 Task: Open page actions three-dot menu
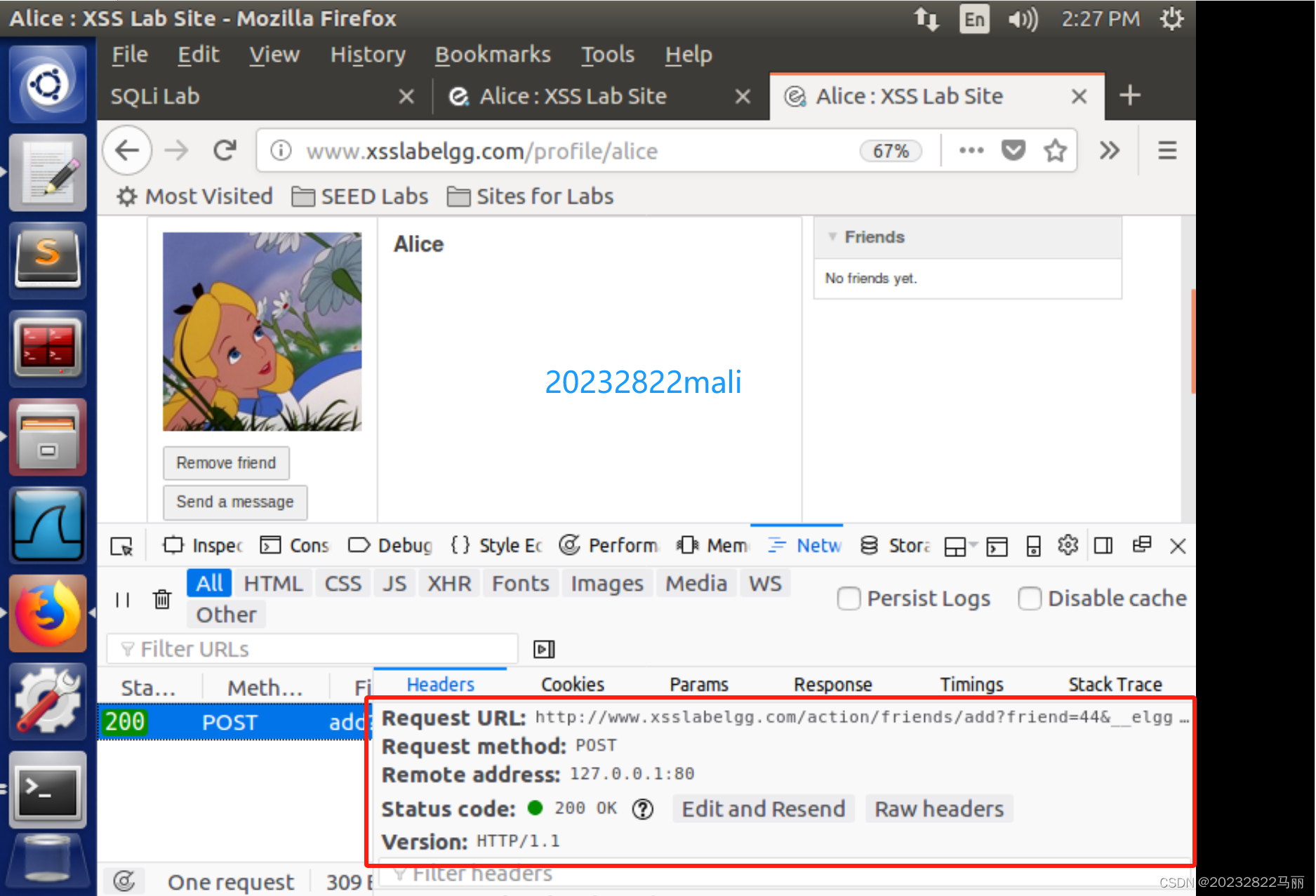pos(971,150)
